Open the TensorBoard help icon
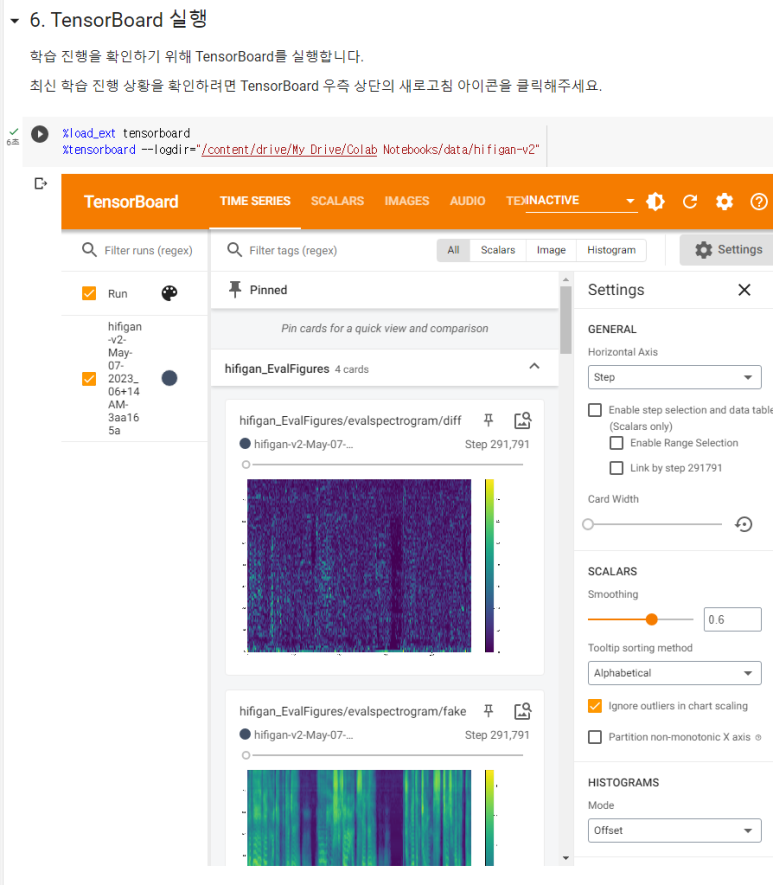 (759, 201)
